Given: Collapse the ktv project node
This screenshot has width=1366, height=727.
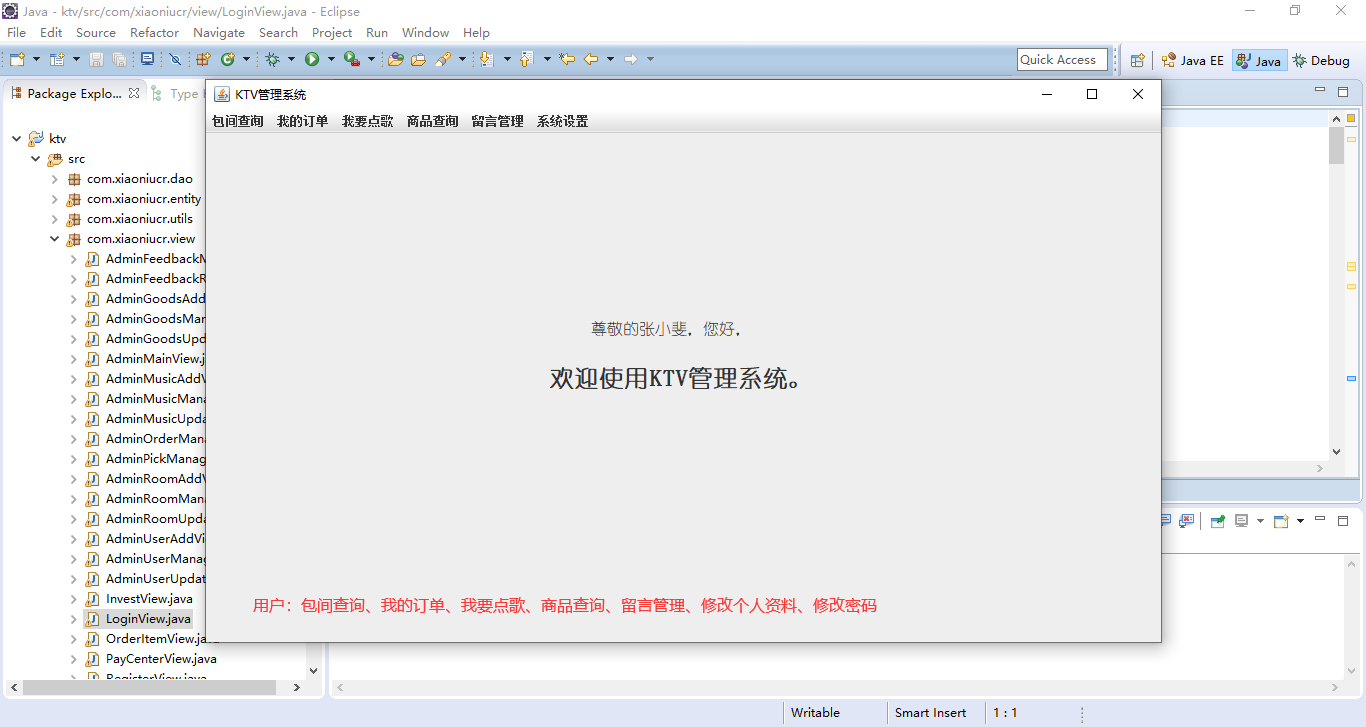Looking at the screenshot, I should 17,139.
